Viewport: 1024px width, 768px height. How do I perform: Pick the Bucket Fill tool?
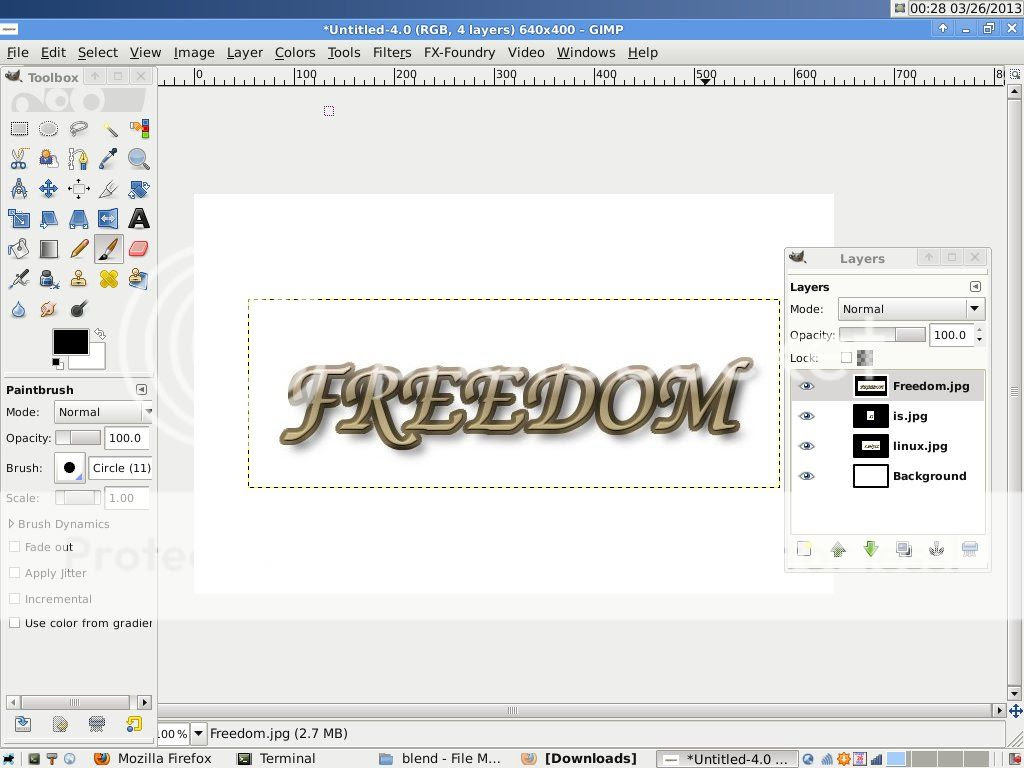[19, 249]
